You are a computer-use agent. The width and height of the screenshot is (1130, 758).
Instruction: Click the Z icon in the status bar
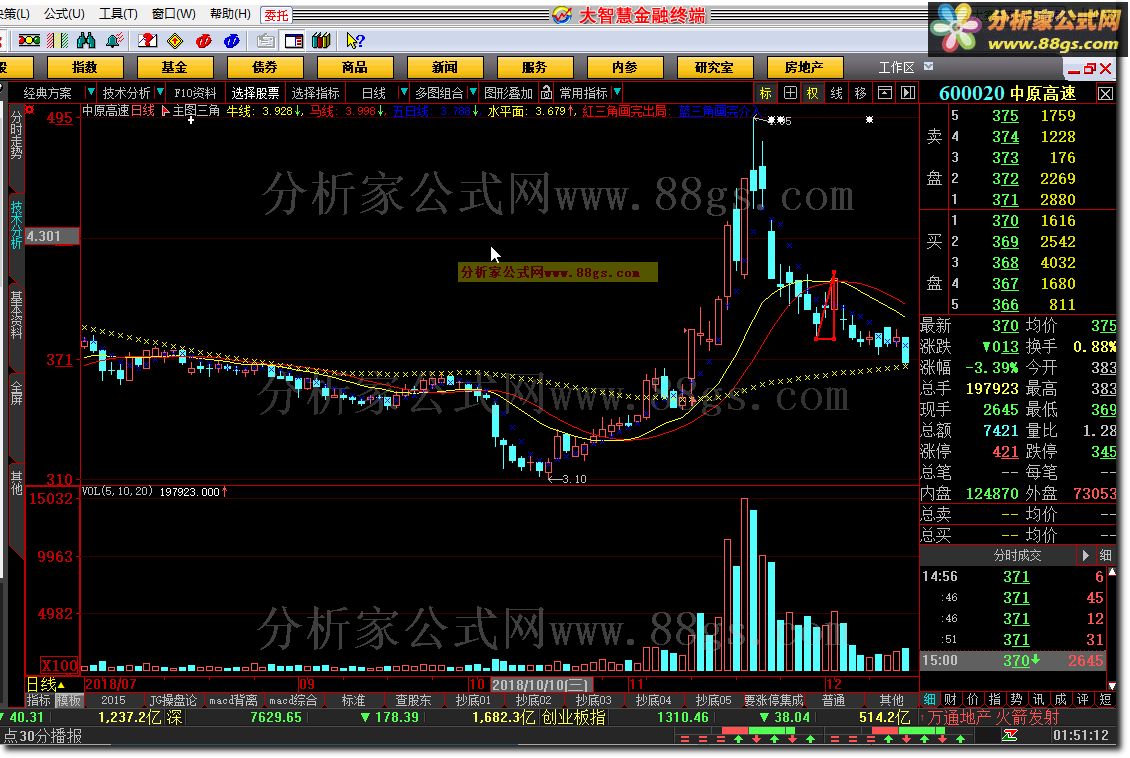(1010, 735)
